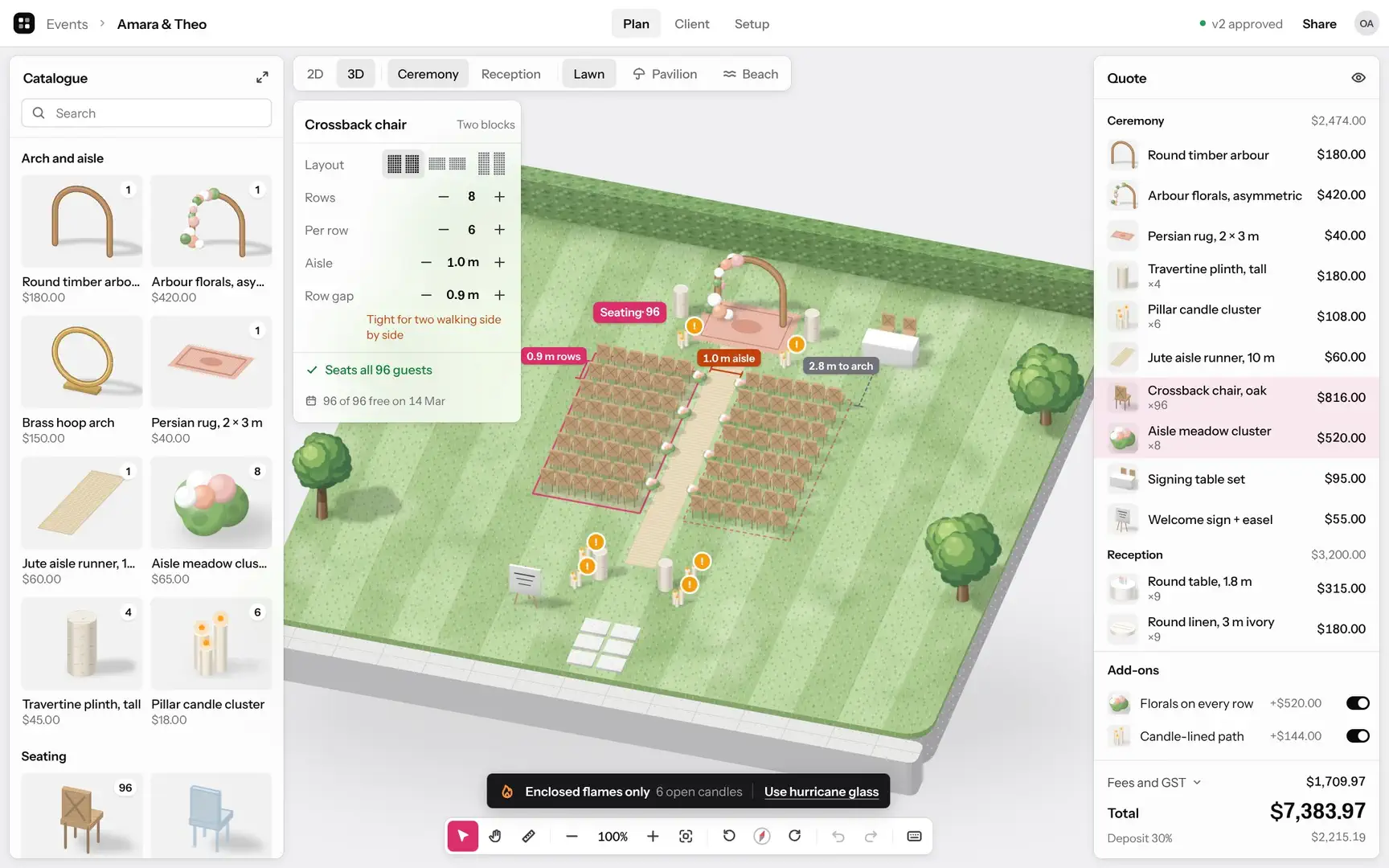The width and height of the screenshot is (1389, 868).
Task: Select Reception scene
Action: 511,74
